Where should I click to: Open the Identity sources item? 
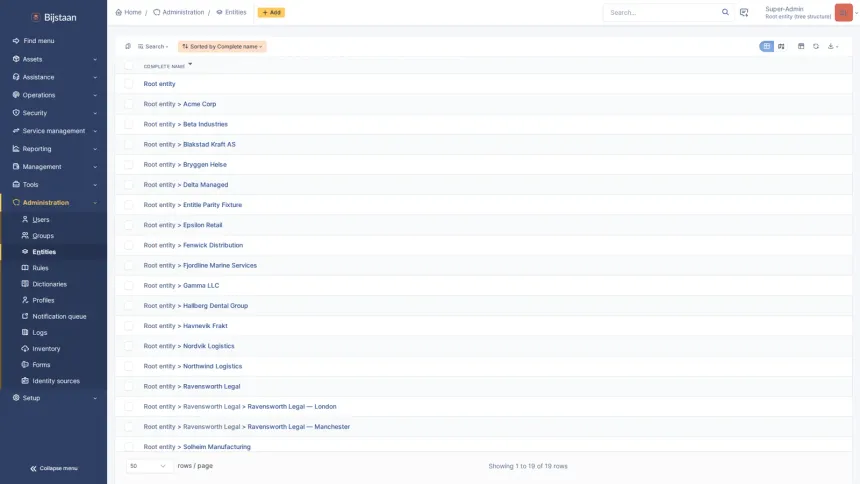click(x=55, y=381)
